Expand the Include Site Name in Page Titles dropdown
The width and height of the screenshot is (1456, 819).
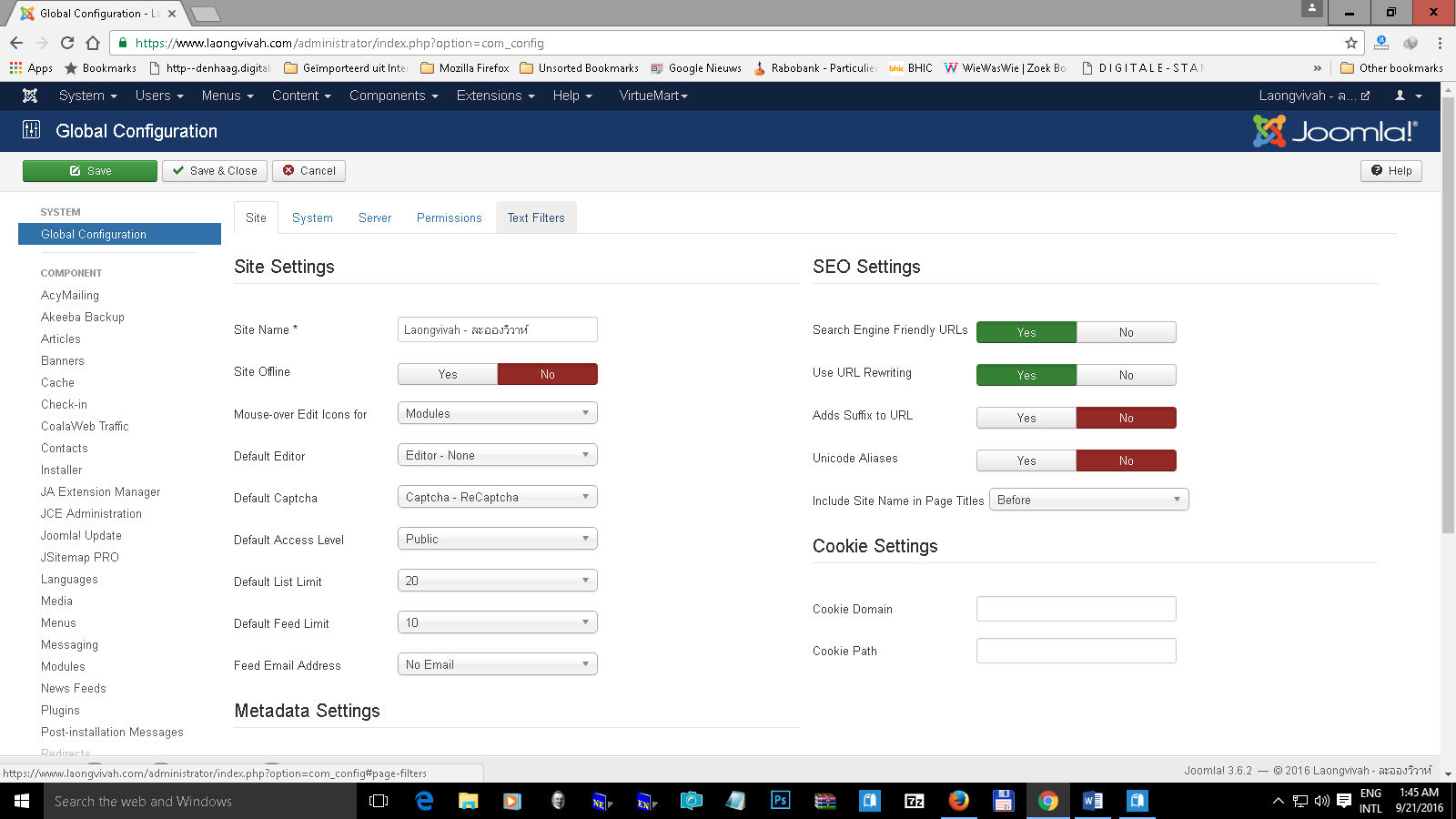[x=1088, y=500]
